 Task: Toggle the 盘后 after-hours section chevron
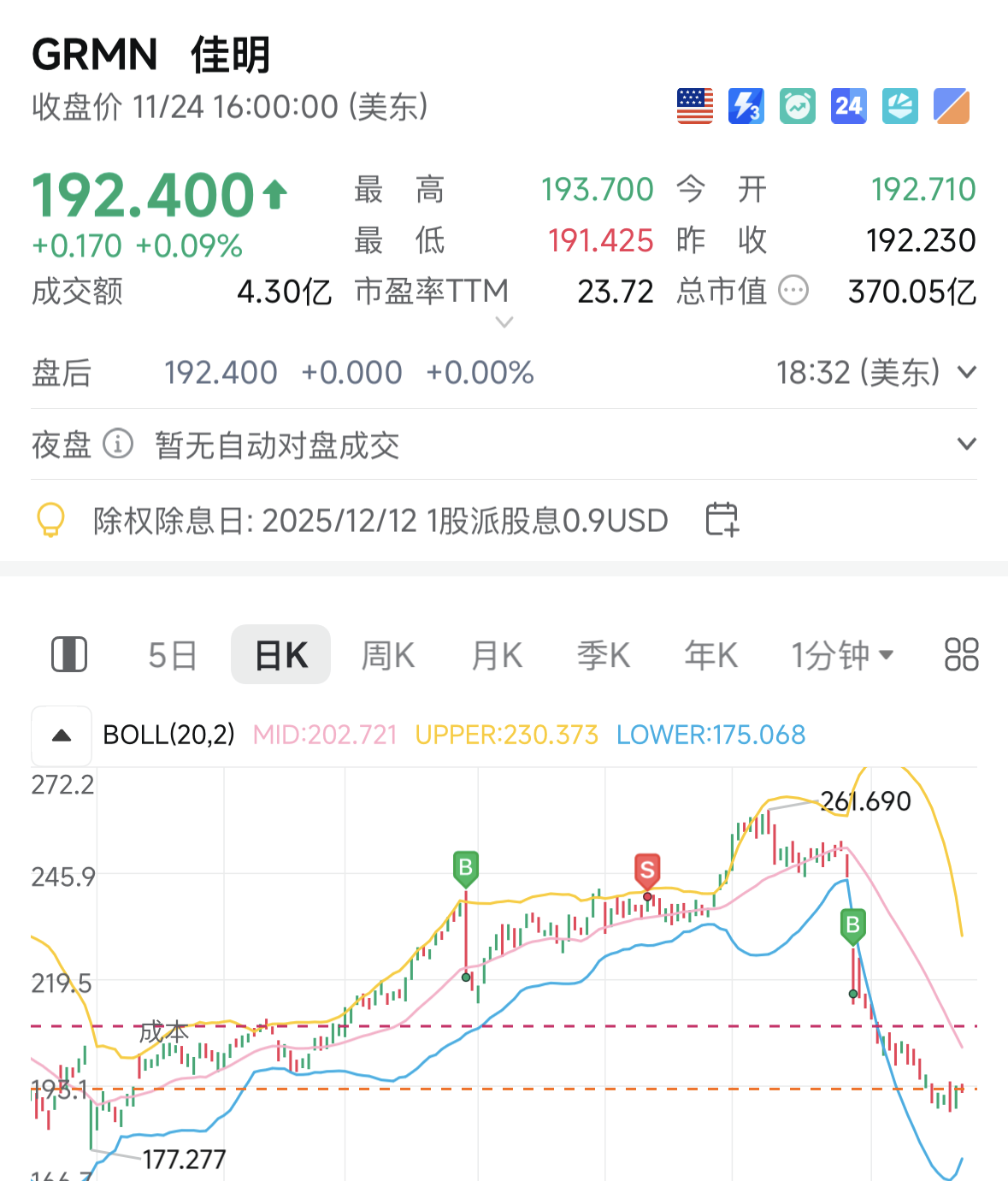click(x=966, y=372)
